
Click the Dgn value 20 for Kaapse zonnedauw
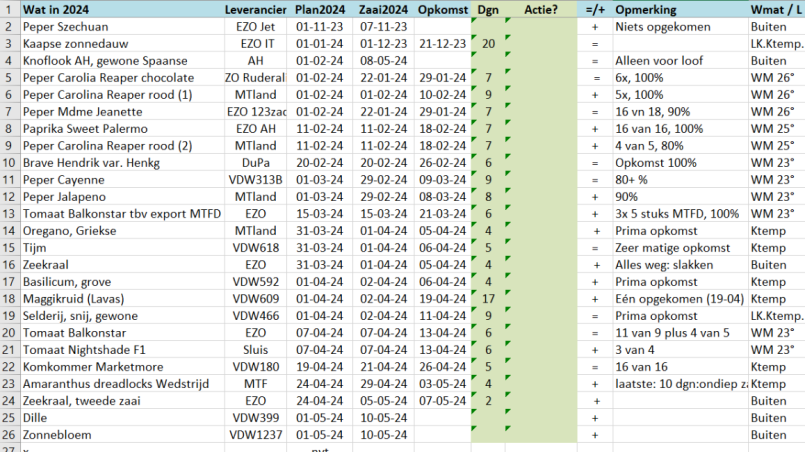point(488,43)
